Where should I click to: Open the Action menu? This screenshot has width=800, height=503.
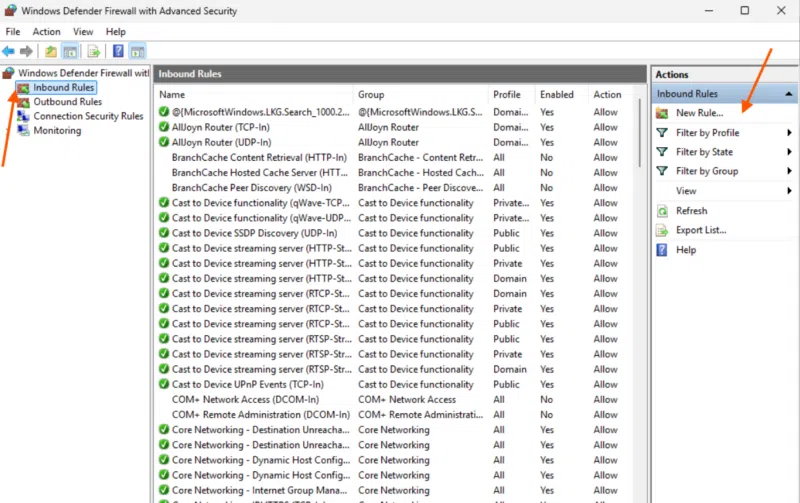pos(46,32)
